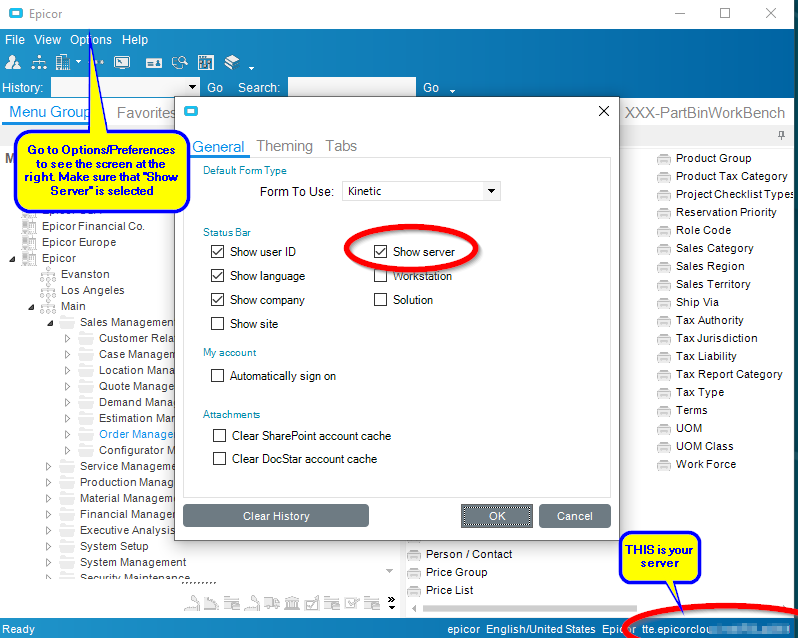Open the Help menu
Viewport: 798px width, 638px height.
click(x=135, y=40)
